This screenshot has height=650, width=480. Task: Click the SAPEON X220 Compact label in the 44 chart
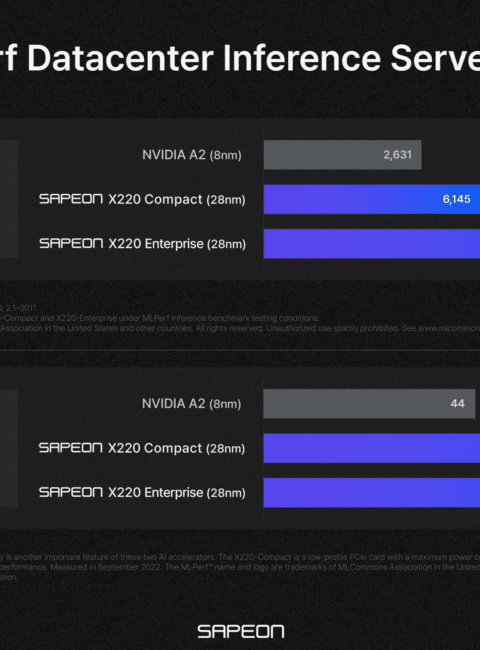click(x=142, y=448)
